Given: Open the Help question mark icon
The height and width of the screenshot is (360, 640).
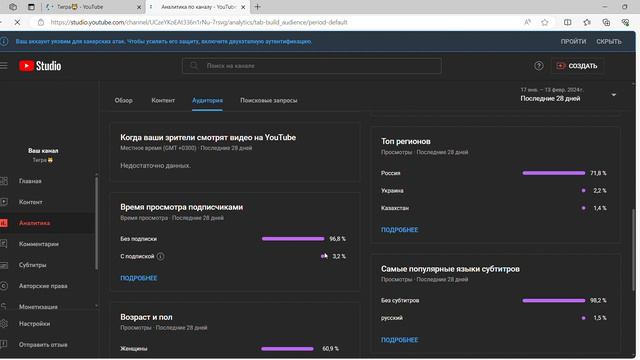Looking at the screenshot, I should [x=539, y=66].
